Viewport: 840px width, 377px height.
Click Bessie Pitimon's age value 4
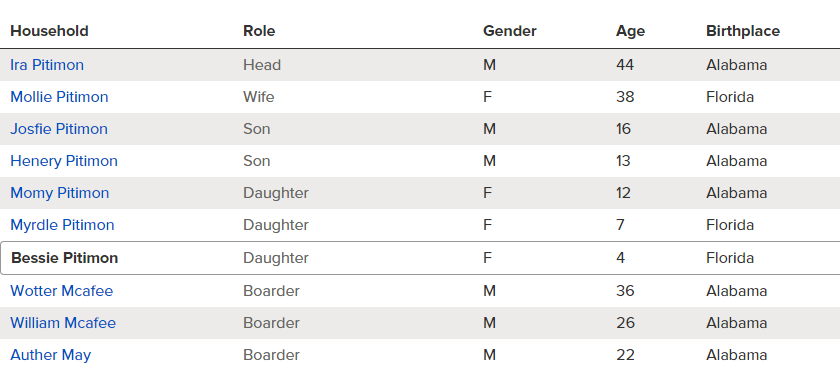coord(620,258)
